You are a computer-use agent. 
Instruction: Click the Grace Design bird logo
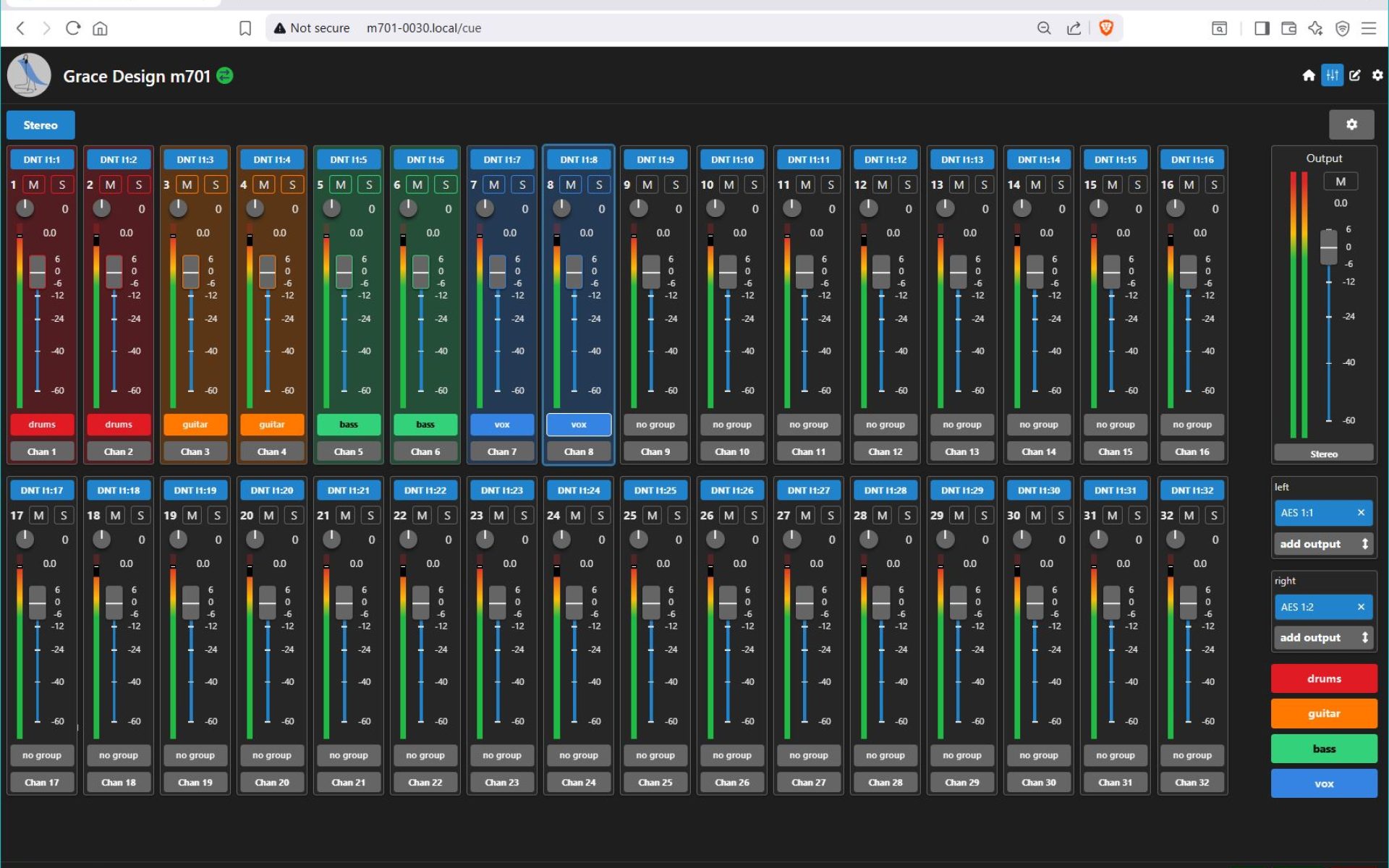tap(27, 75)
